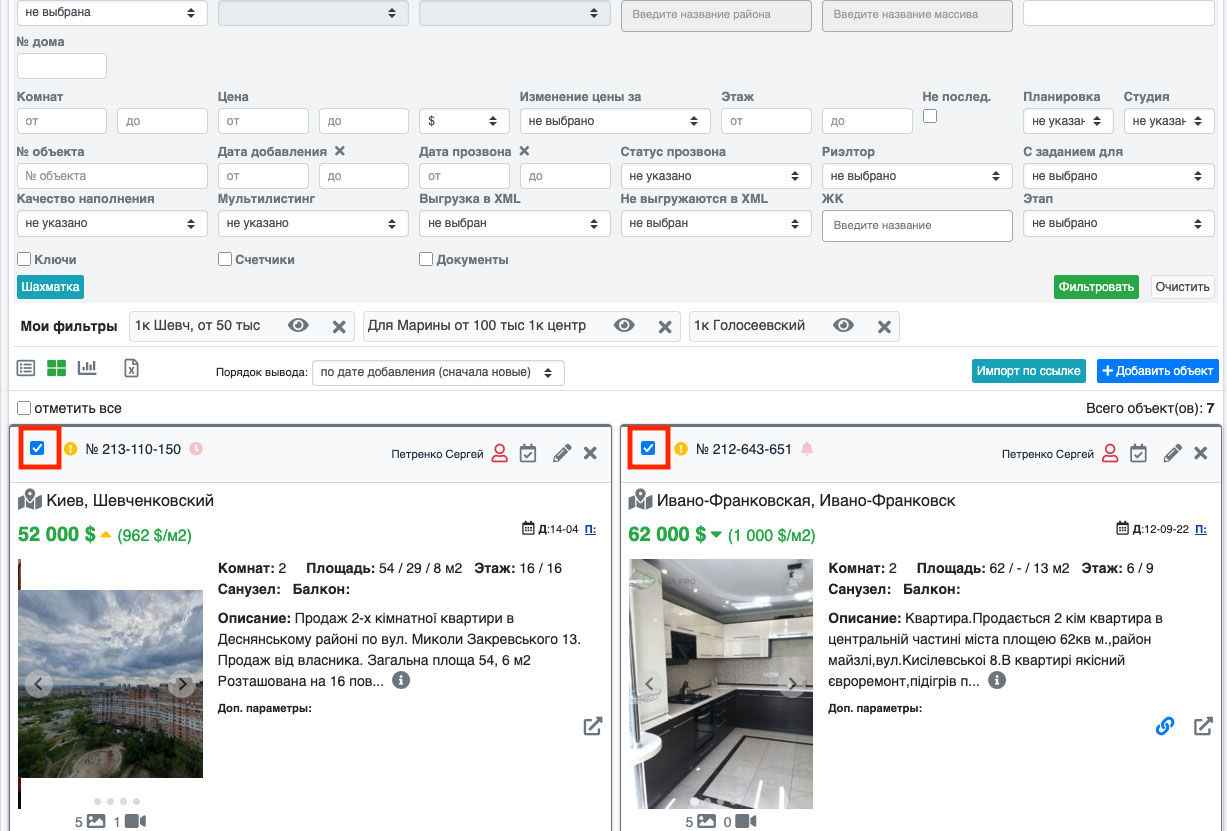Click blue link icon on Ivano-Frankovsk listing
This screenshot has height=831, width=1227.
click(1164, 727)
